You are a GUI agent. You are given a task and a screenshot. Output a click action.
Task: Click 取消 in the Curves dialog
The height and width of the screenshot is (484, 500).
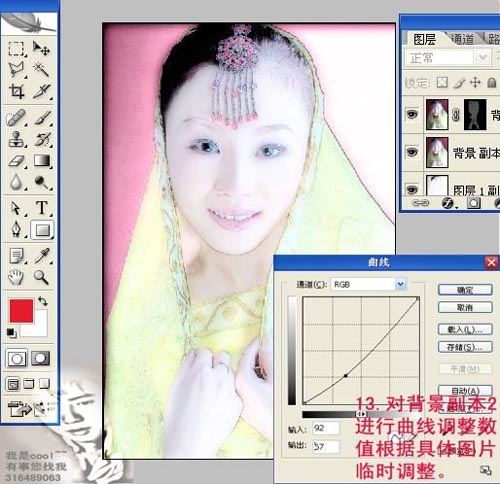(465, 307)
